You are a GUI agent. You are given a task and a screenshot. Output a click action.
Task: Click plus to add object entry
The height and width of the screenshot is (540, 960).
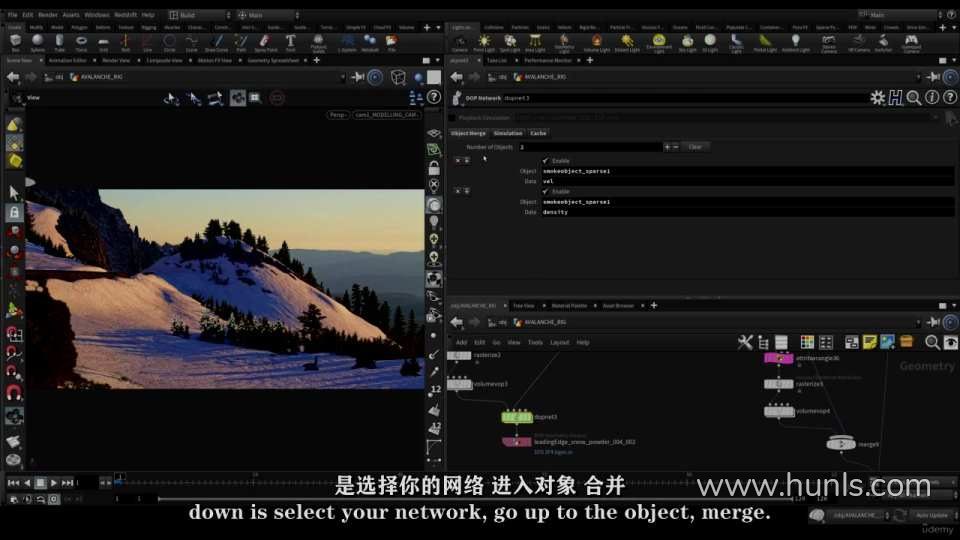click(x=667, y=147)
